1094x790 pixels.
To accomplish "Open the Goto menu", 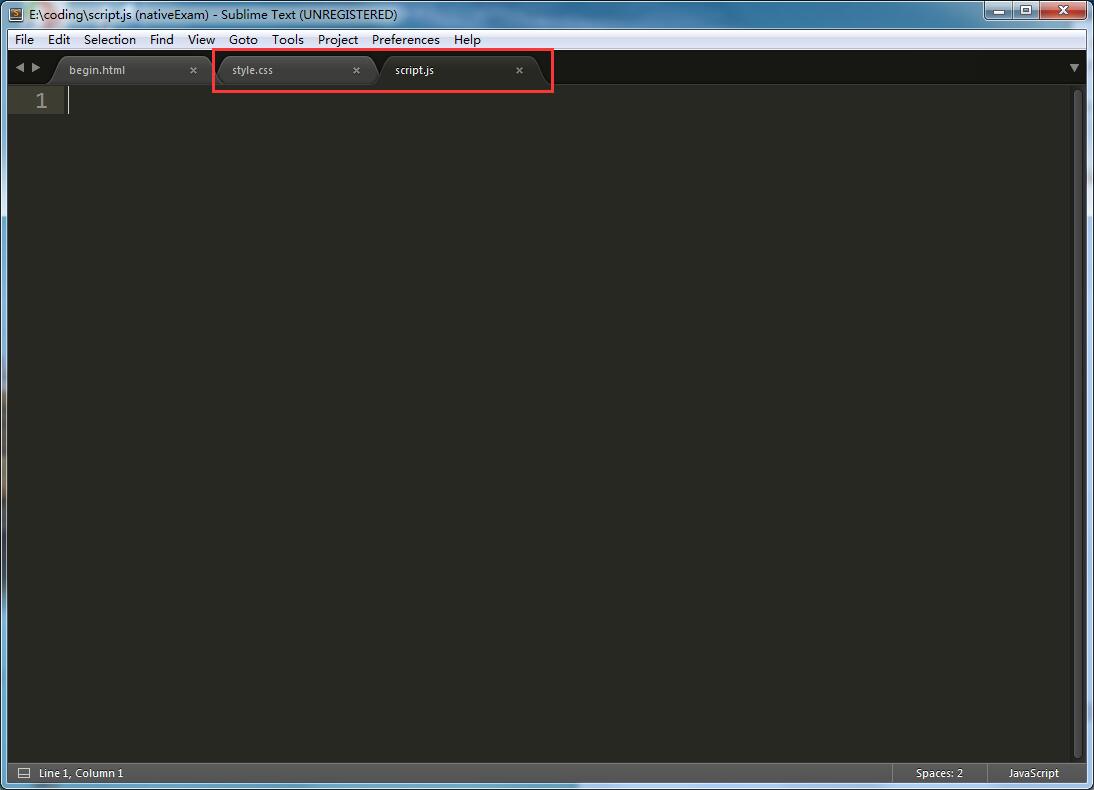I will point(243,39).
